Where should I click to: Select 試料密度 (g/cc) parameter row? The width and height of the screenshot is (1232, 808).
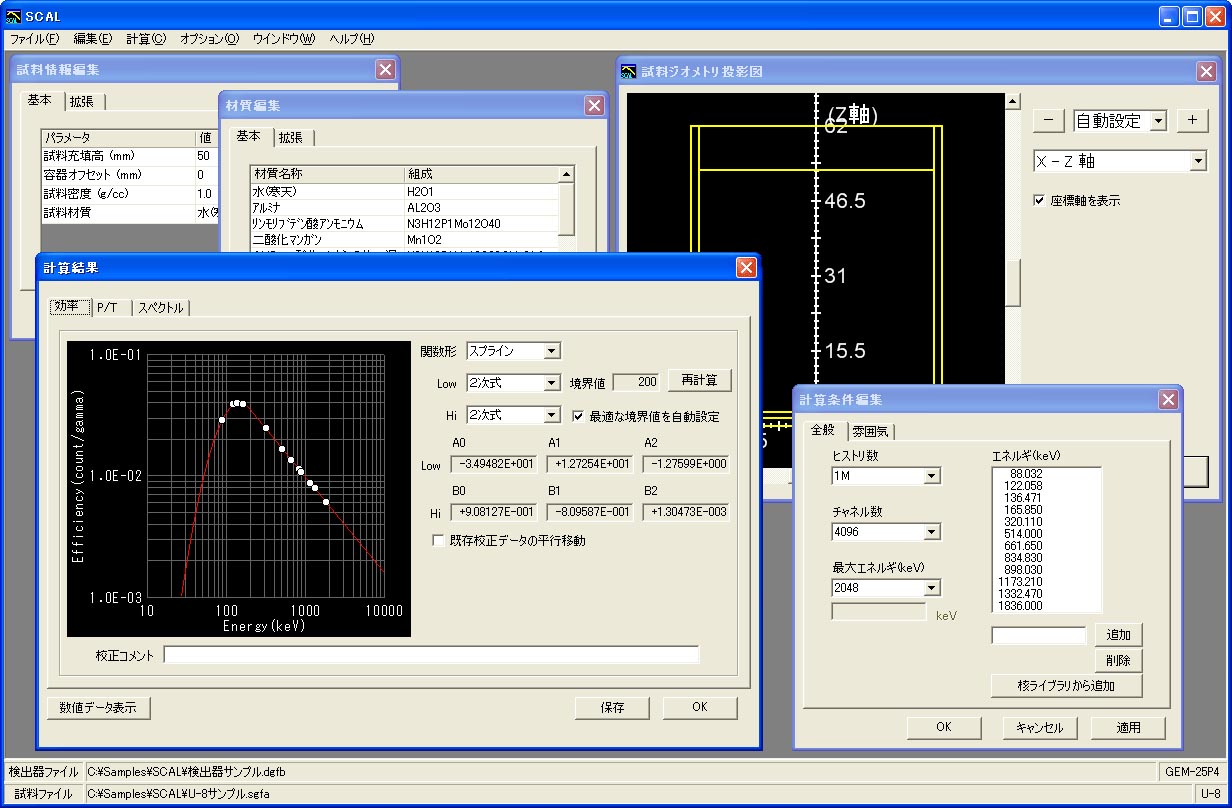coord(130,193)
